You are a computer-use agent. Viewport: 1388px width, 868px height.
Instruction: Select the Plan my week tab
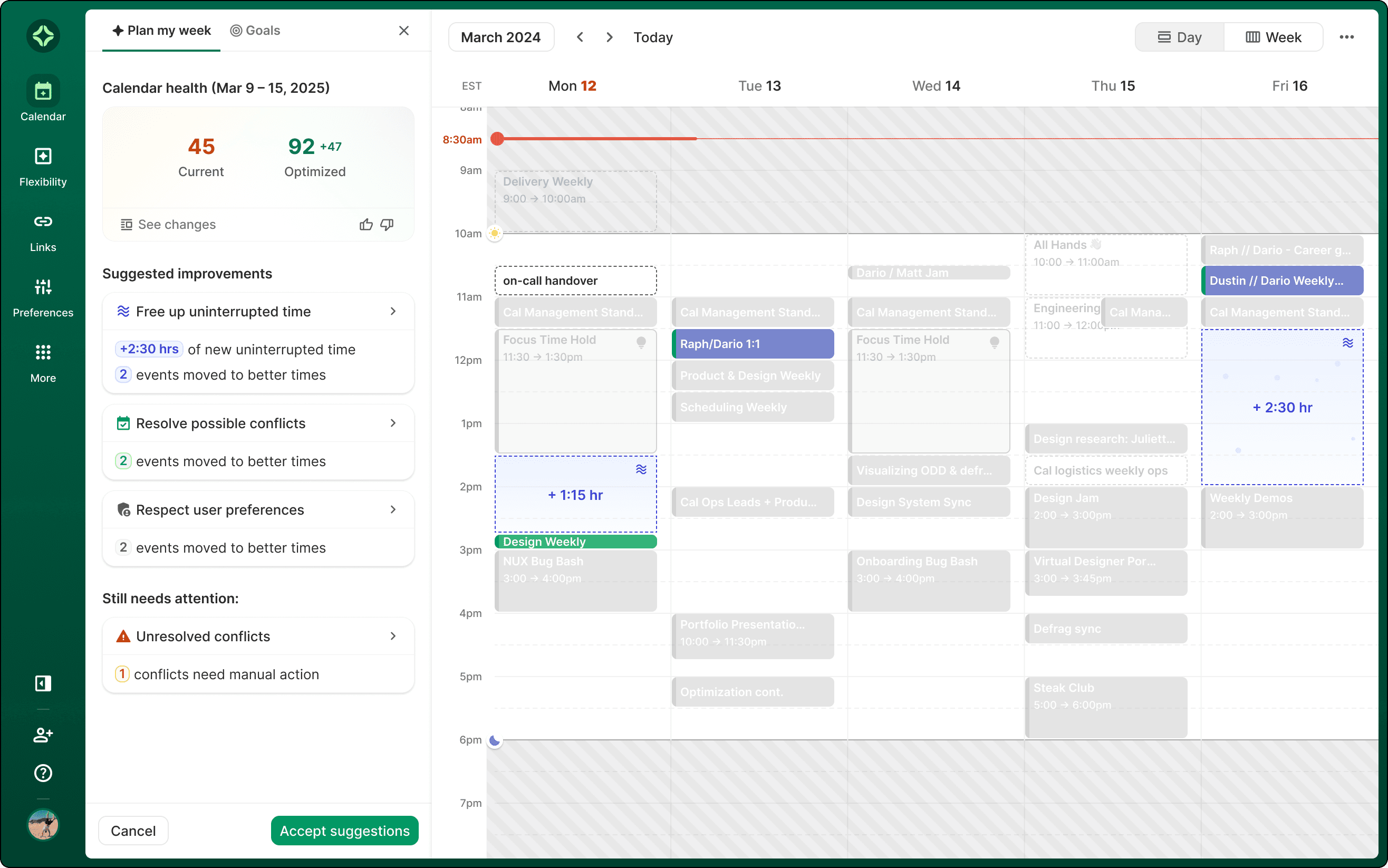(162, 31)
